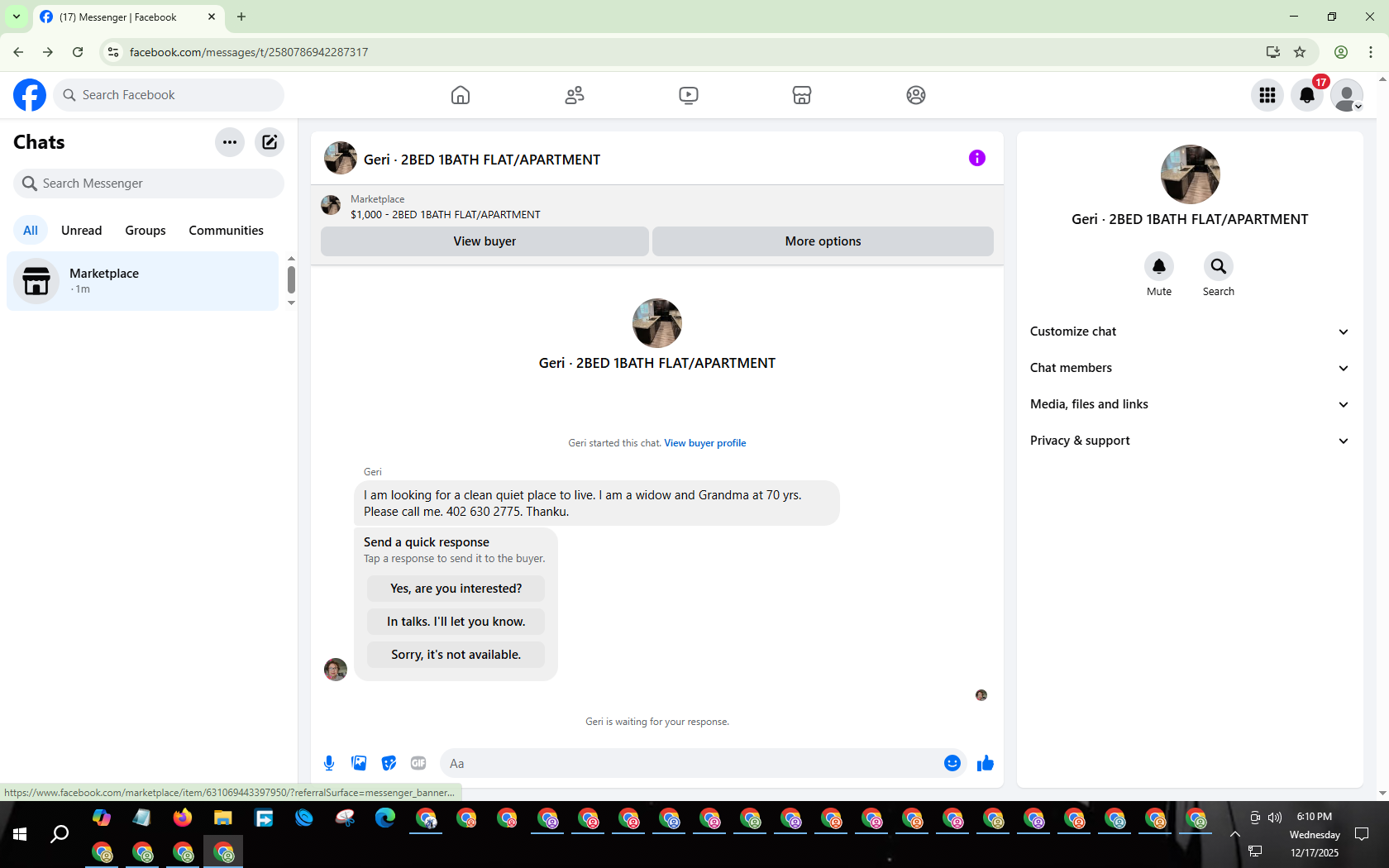Click the listing thumbnail in chat header
1389x868 pixels.
tap(341, 158)
